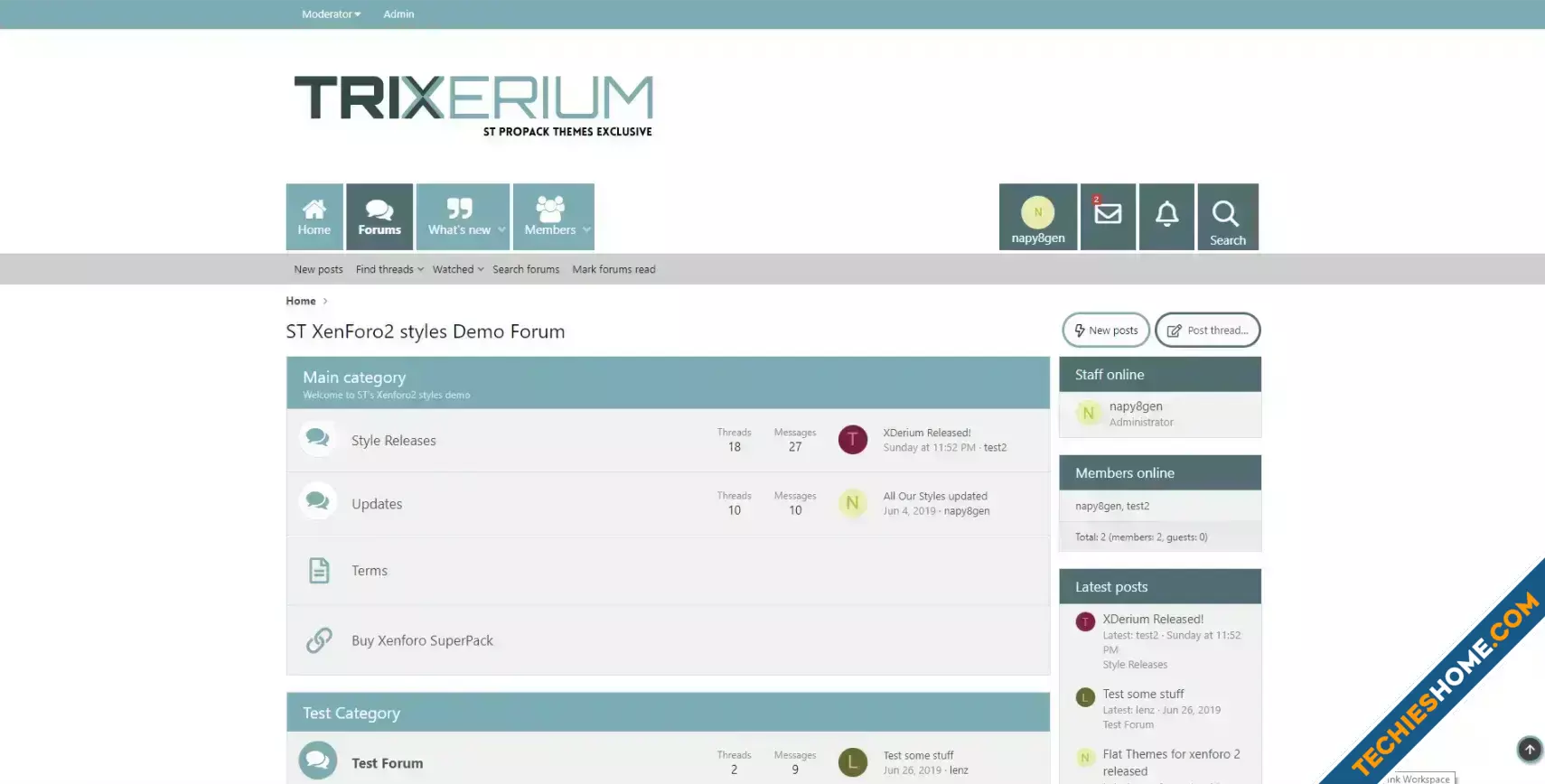Go to Home breadcrumb
Screen dimensions: 1545x784
(301, 301)
